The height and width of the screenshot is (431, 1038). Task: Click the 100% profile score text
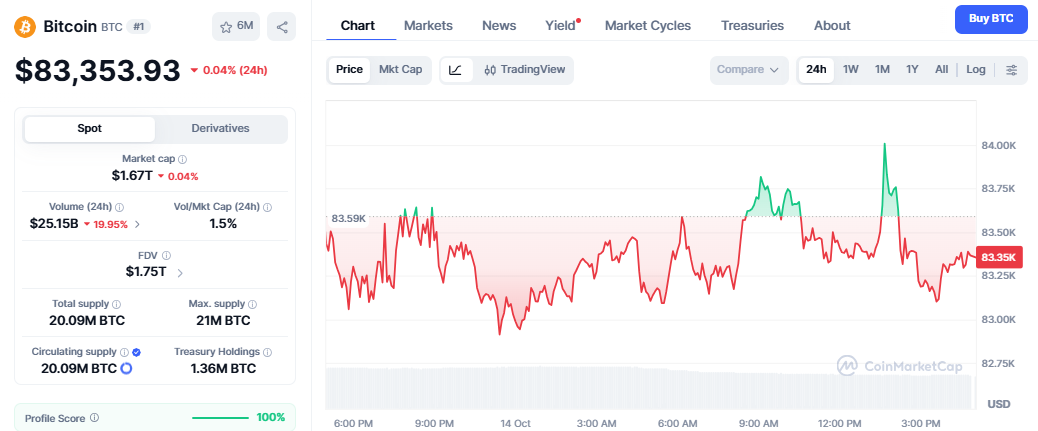tap(271, 417)
